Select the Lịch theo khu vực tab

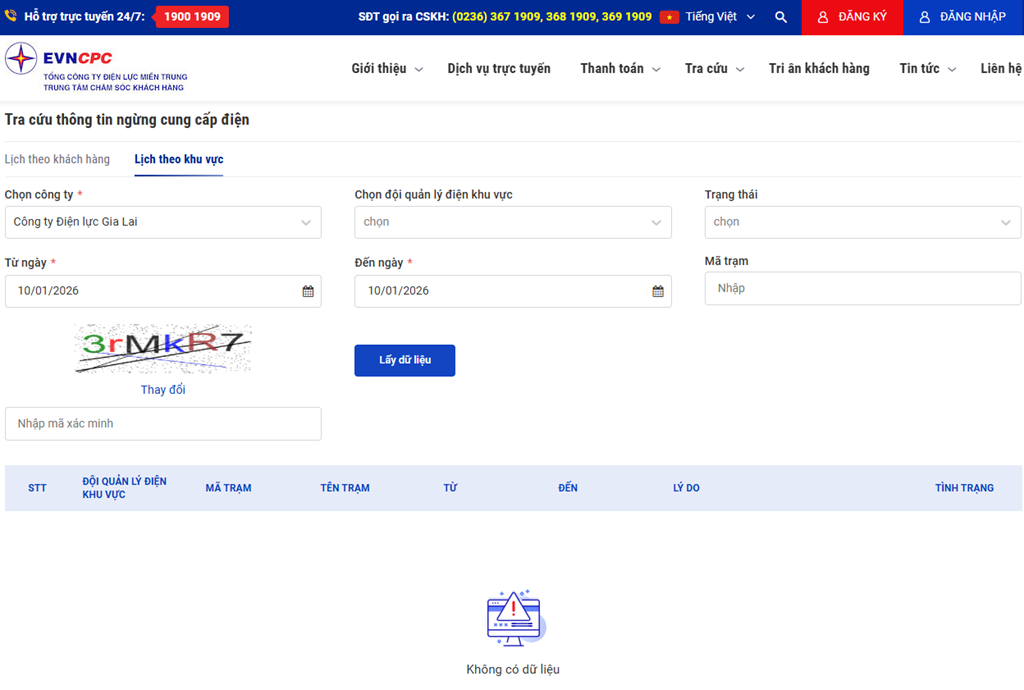pyautogui.click(x=179, y=159)
